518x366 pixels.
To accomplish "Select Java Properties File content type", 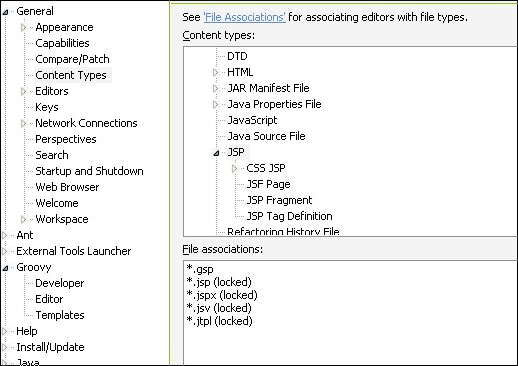I will click(x=274, y=104).
